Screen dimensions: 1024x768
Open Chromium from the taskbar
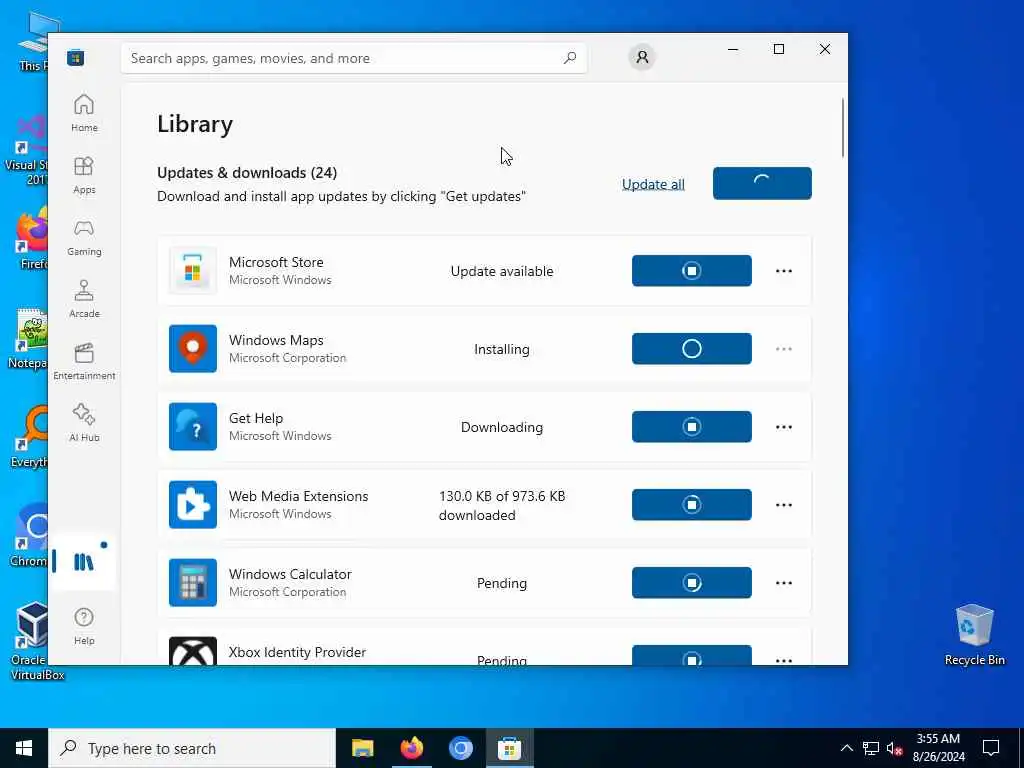click(x=460, y=748)
